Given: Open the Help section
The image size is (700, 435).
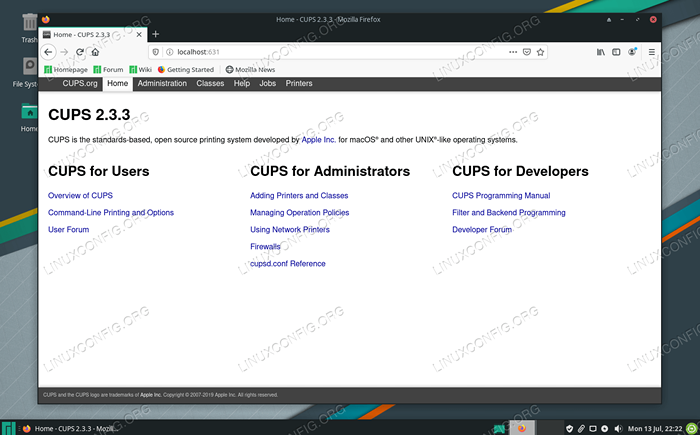Looking at the screenshot, I should click(x=242, y=84).
